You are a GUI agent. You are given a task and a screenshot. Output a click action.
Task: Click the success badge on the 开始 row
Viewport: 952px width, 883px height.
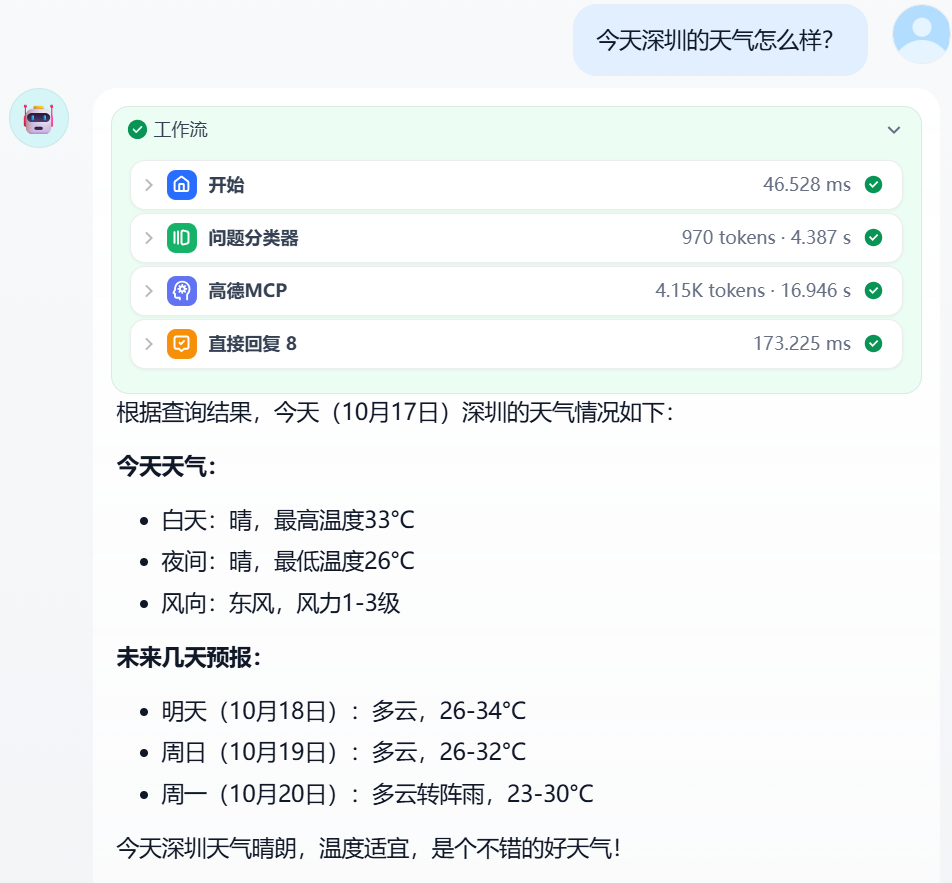[873, 185]
